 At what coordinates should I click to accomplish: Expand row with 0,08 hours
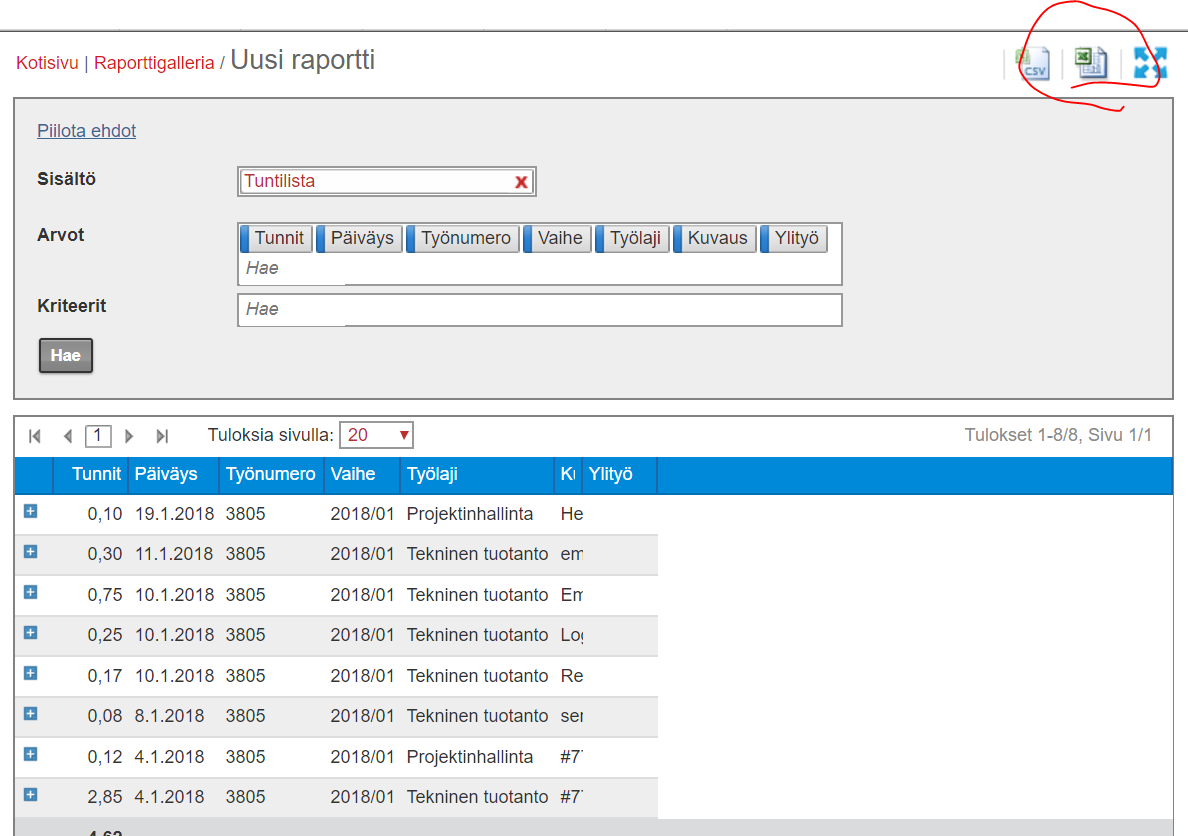click(x=30, y=714)
